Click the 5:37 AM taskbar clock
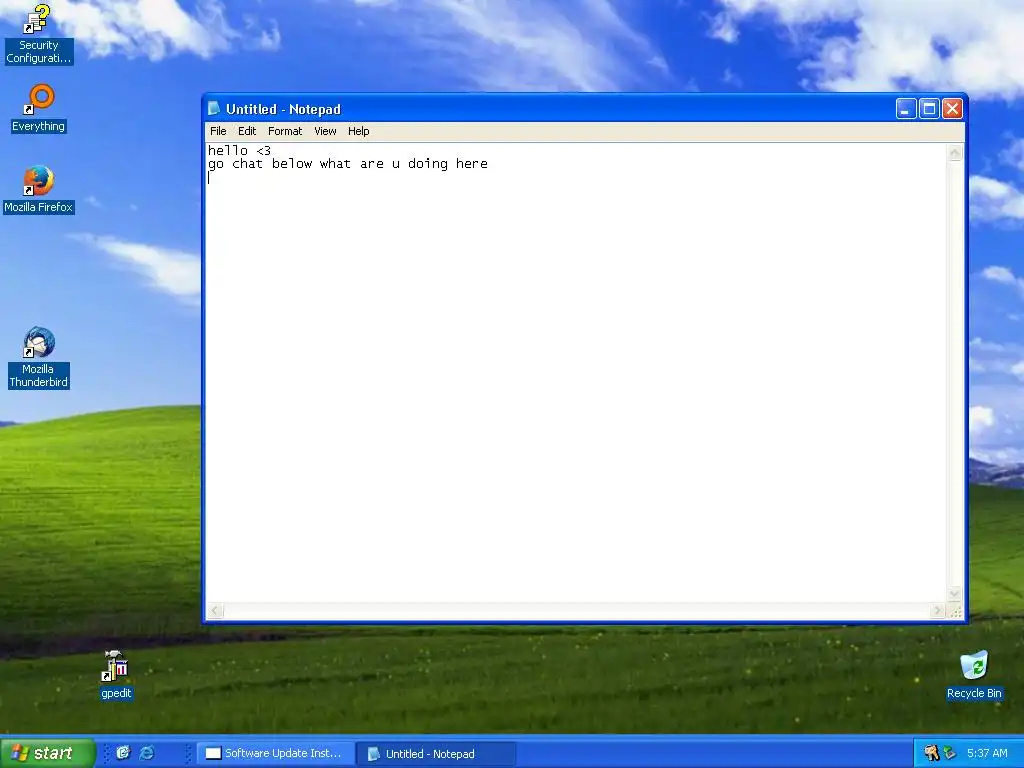The width and height of the screenshot is (1024, 768). [987, 753]
